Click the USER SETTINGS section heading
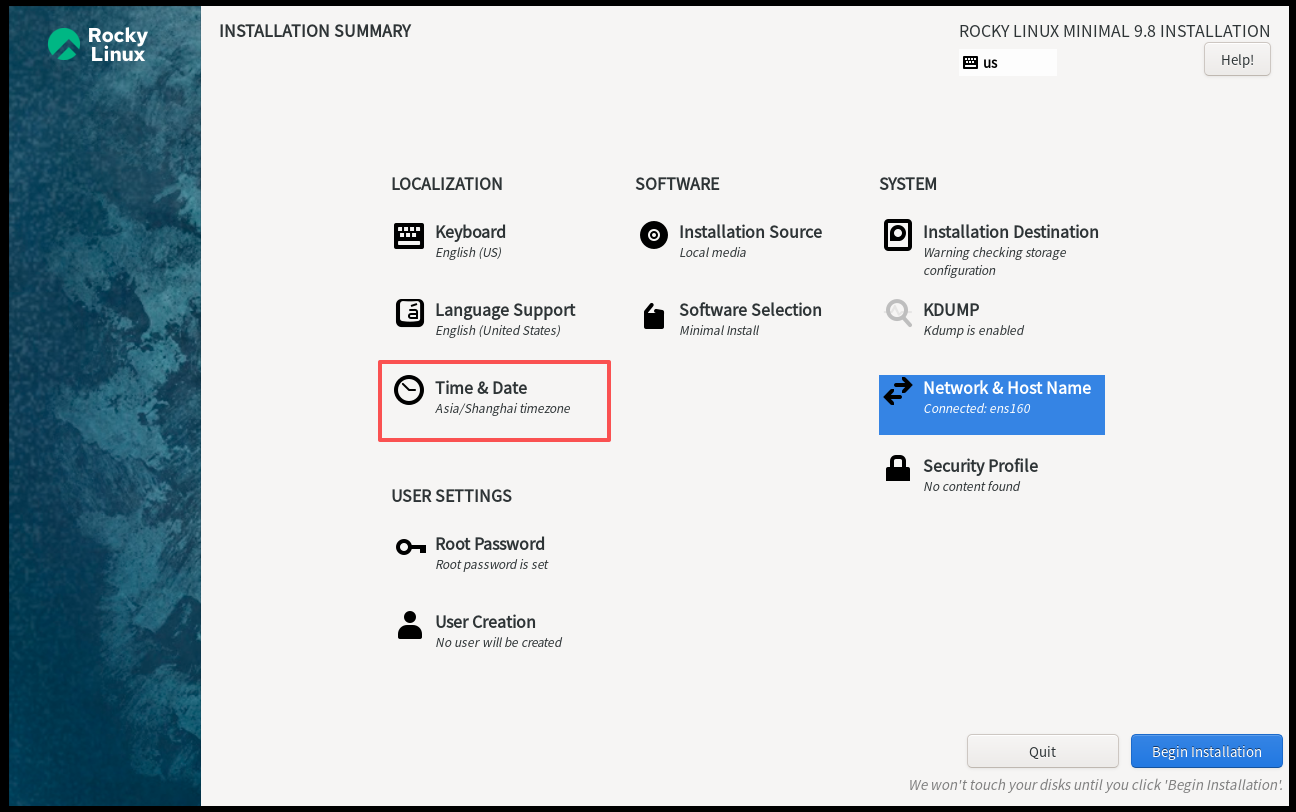 pos(451,496)
